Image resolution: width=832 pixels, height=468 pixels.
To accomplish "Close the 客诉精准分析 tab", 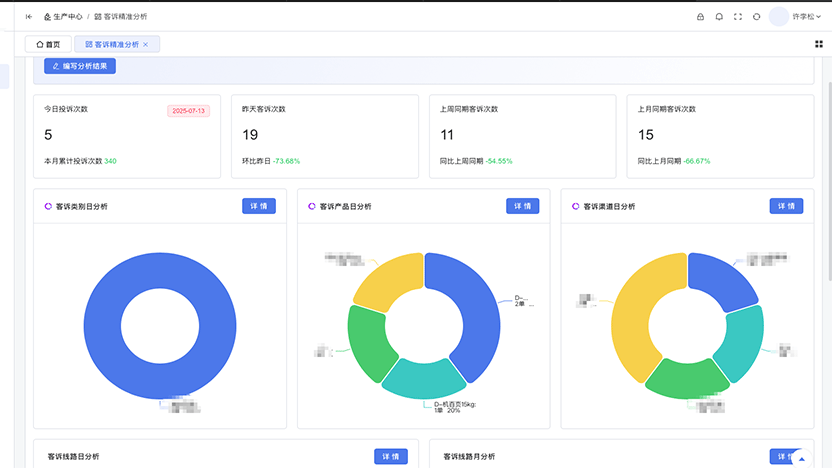I will tap(145, 45).
